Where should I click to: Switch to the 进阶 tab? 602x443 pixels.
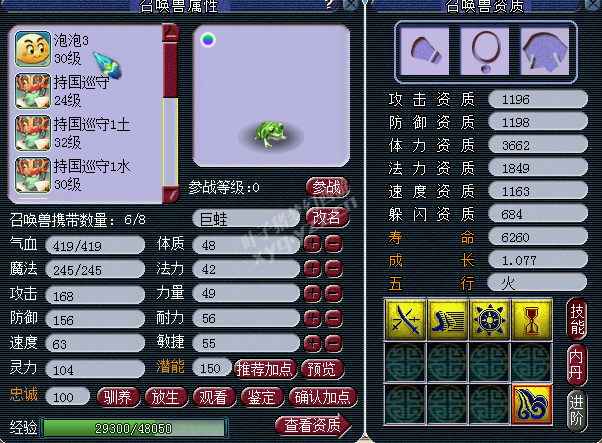click(576, 411)
